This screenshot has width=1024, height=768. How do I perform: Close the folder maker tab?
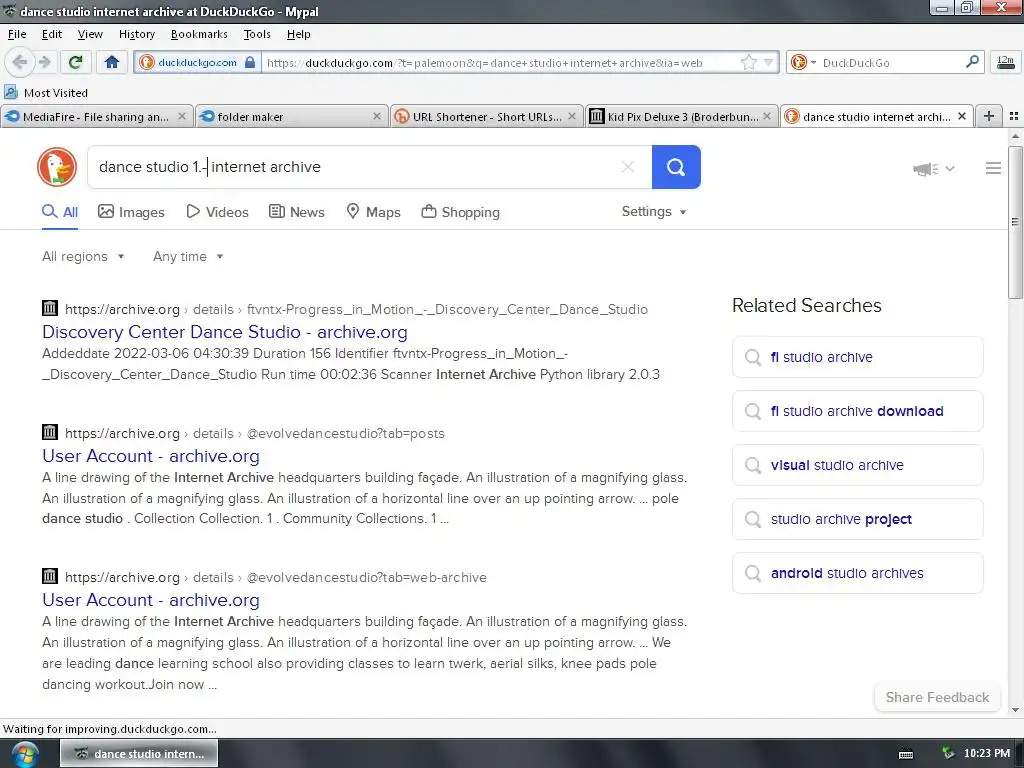[377, 116]
